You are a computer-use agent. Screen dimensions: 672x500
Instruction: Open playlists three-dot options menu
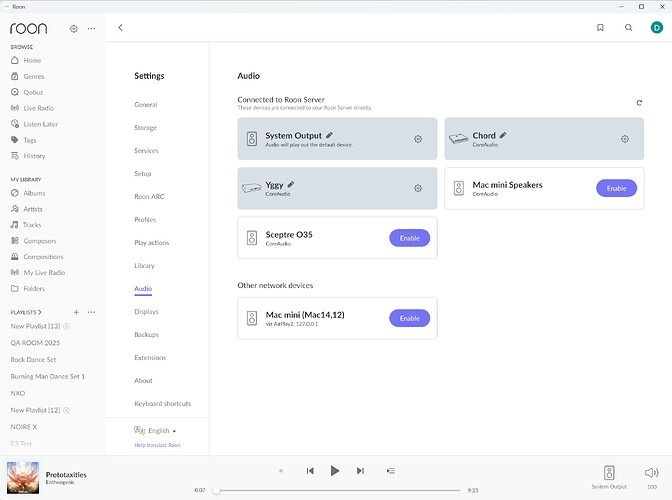tap(91, 312)
